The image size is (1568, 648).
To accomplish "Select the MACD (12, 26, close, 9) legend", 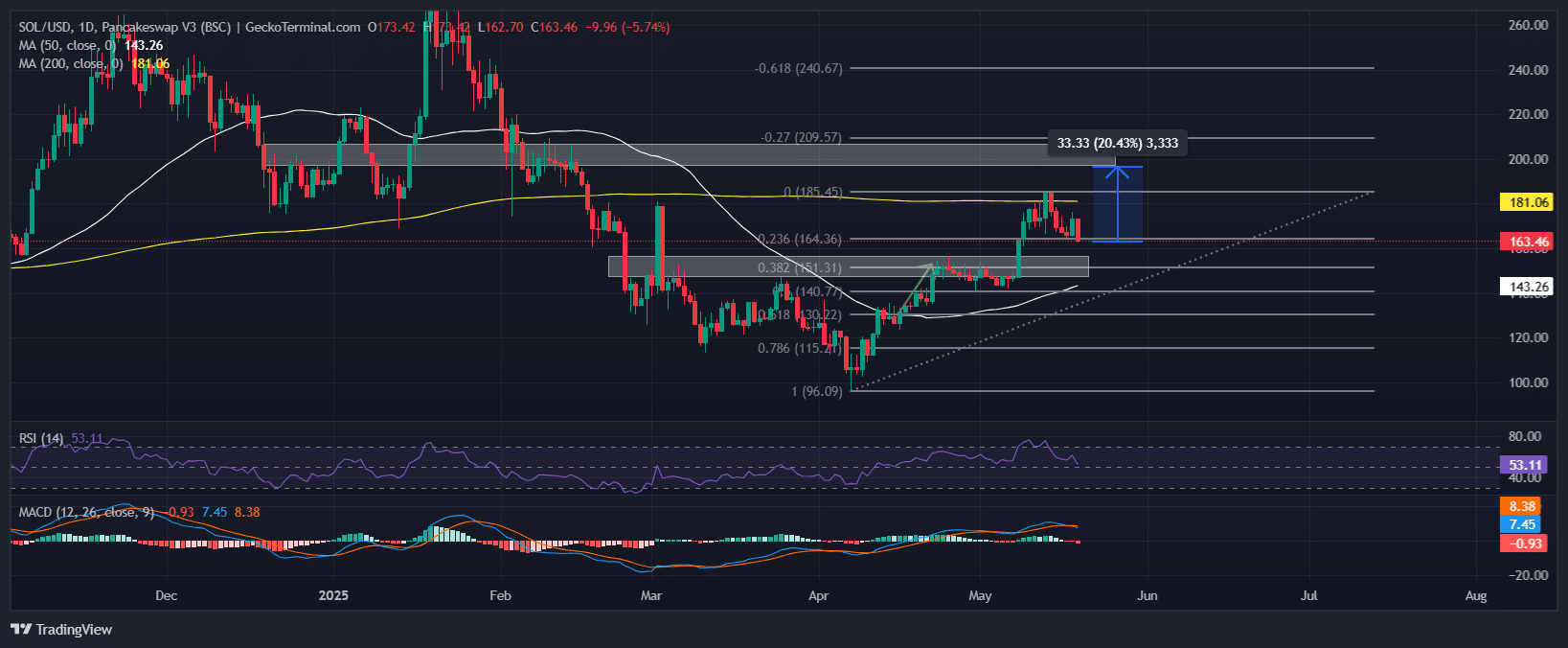I will tap(86, 512).
